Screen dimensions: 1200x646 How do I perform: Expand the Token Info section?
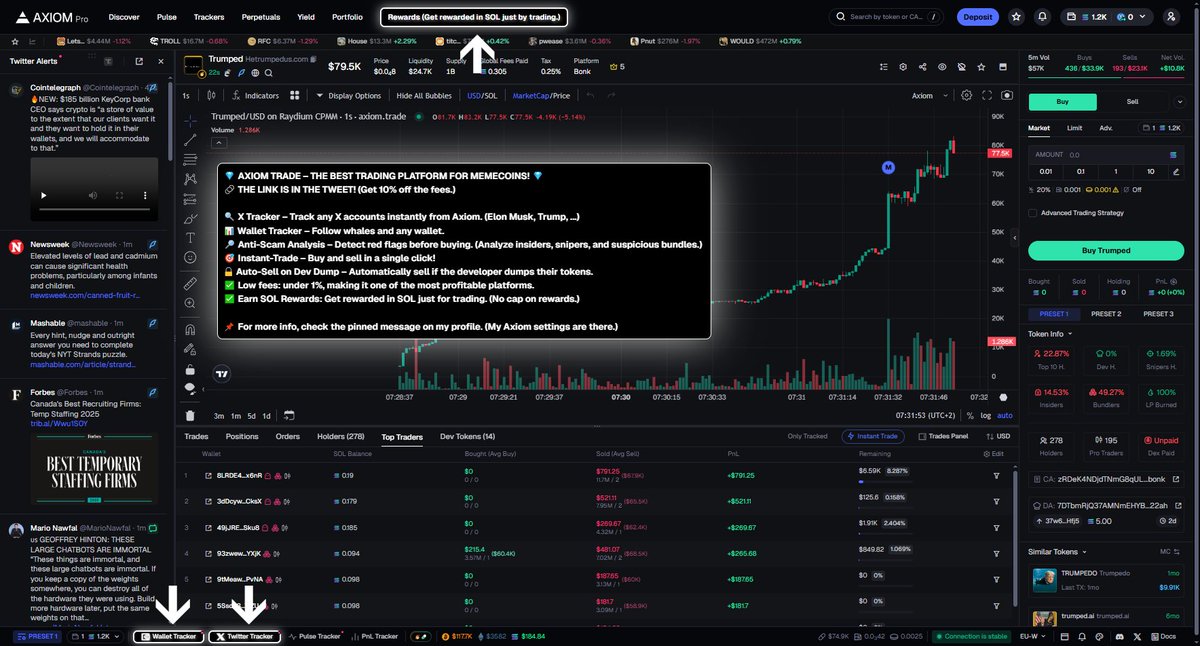[x=1050, y=333]
